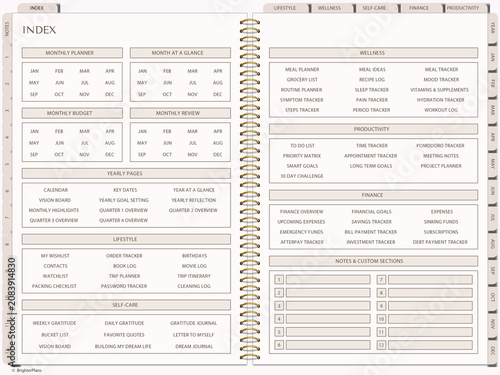500x375 pixels.
Task: Open the Pomodoro Tracker
Action: point(440,146)
